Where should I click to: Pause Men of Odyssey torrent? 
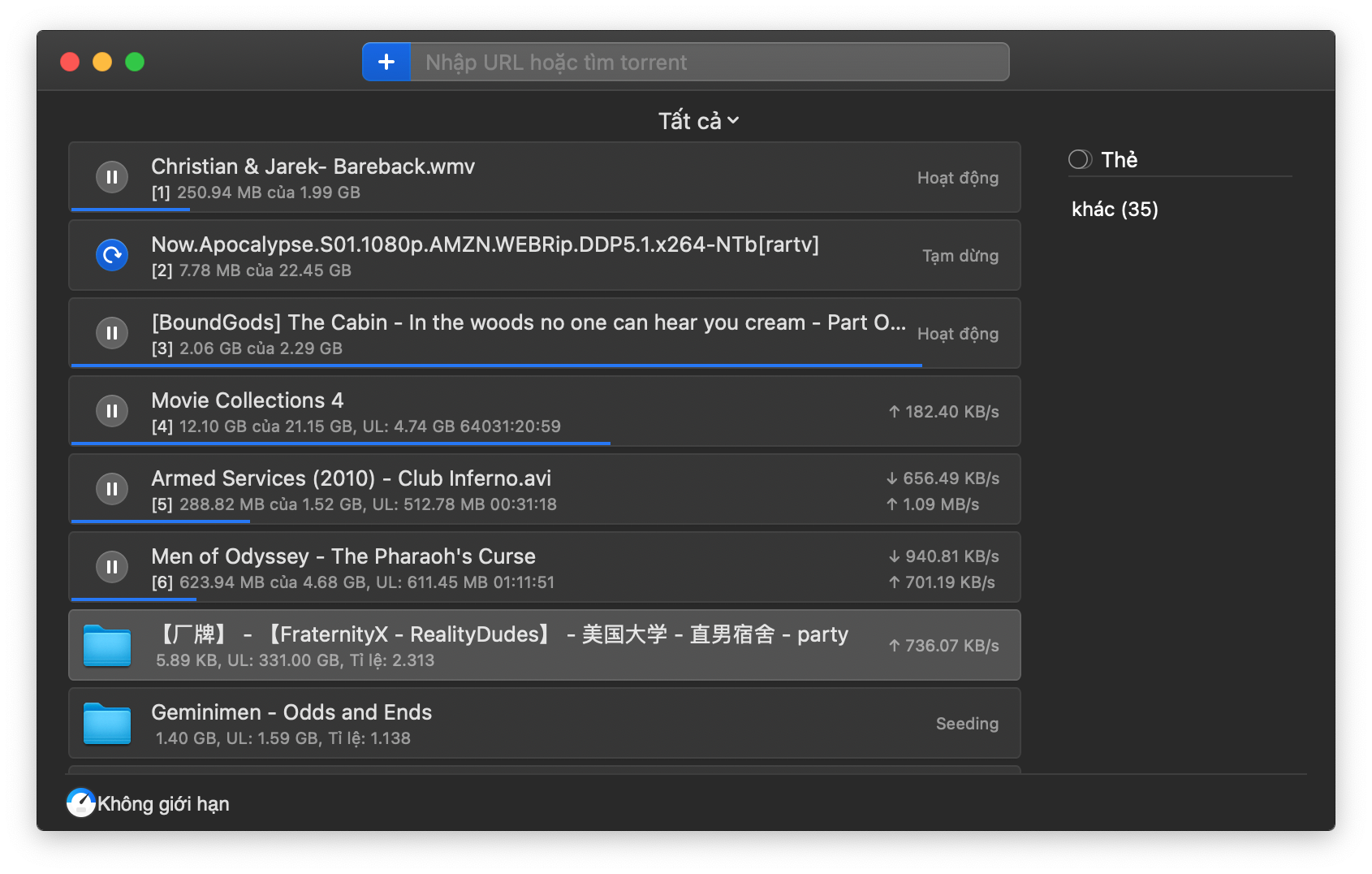pos(112,567)
